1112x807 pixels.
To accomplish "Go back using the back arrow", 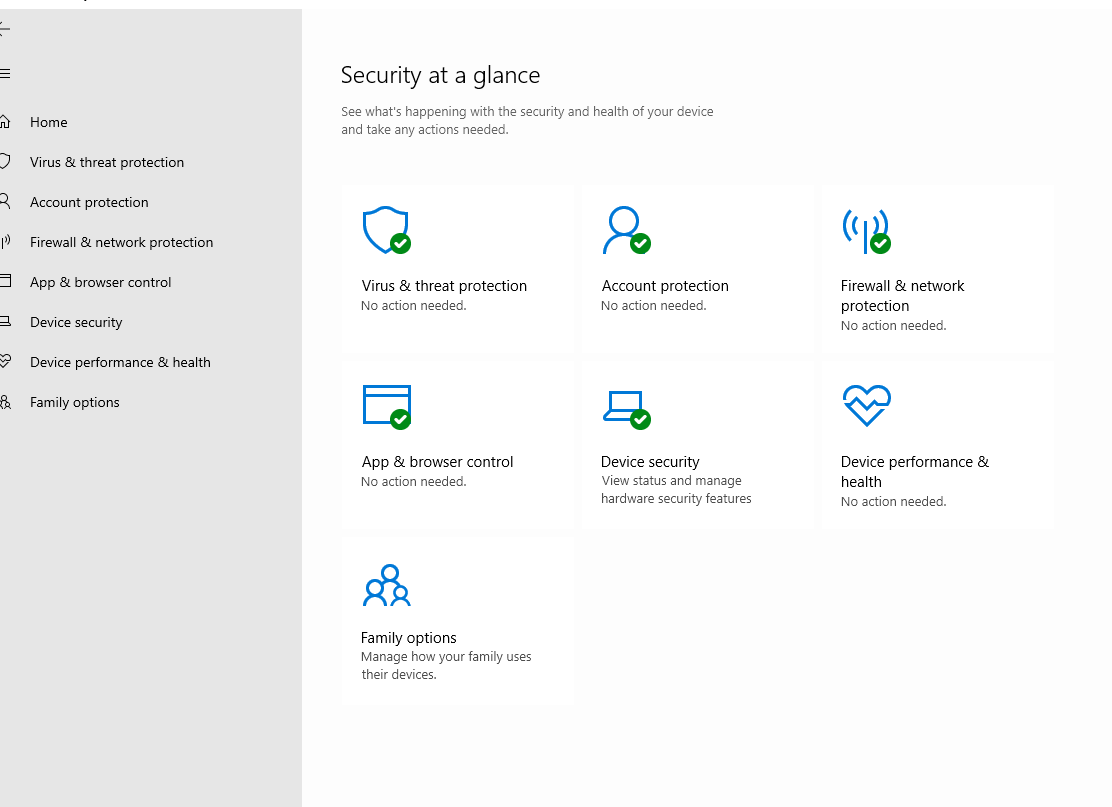I will [5, 28].
